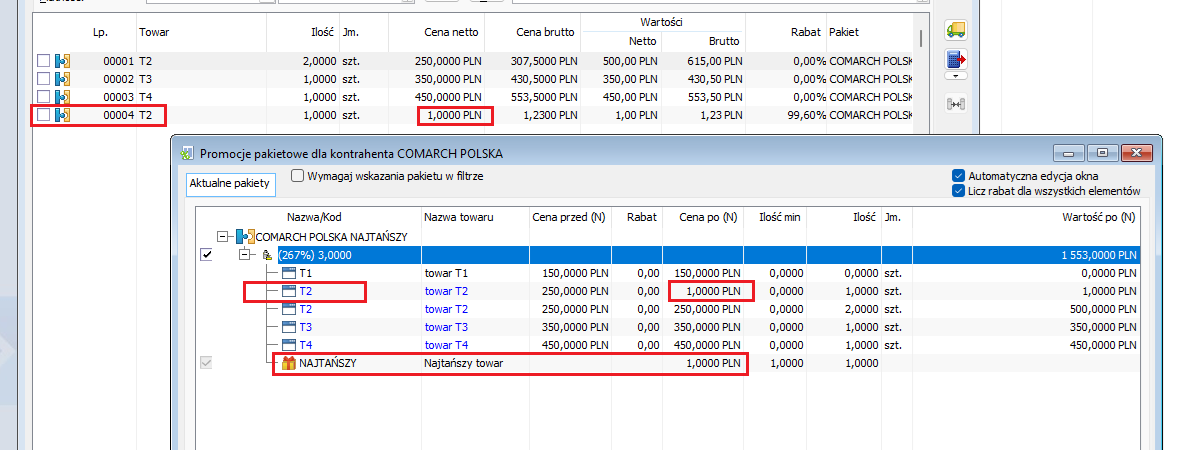The height and width of the screenshot is (450, 1179).
Task: Click the product icon beside T1
Action: click(x=289, y=273)
